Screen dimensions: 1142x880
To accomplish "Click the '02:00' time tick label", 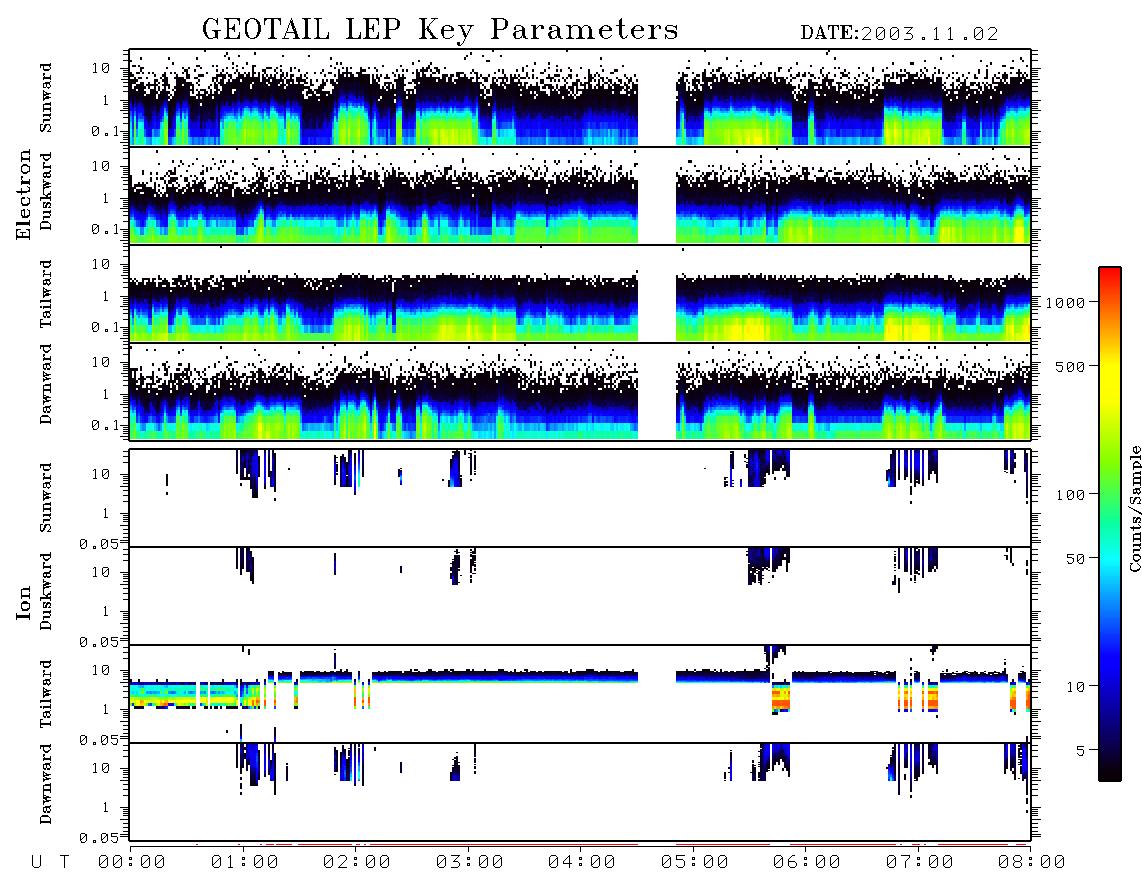I will 357,863.
